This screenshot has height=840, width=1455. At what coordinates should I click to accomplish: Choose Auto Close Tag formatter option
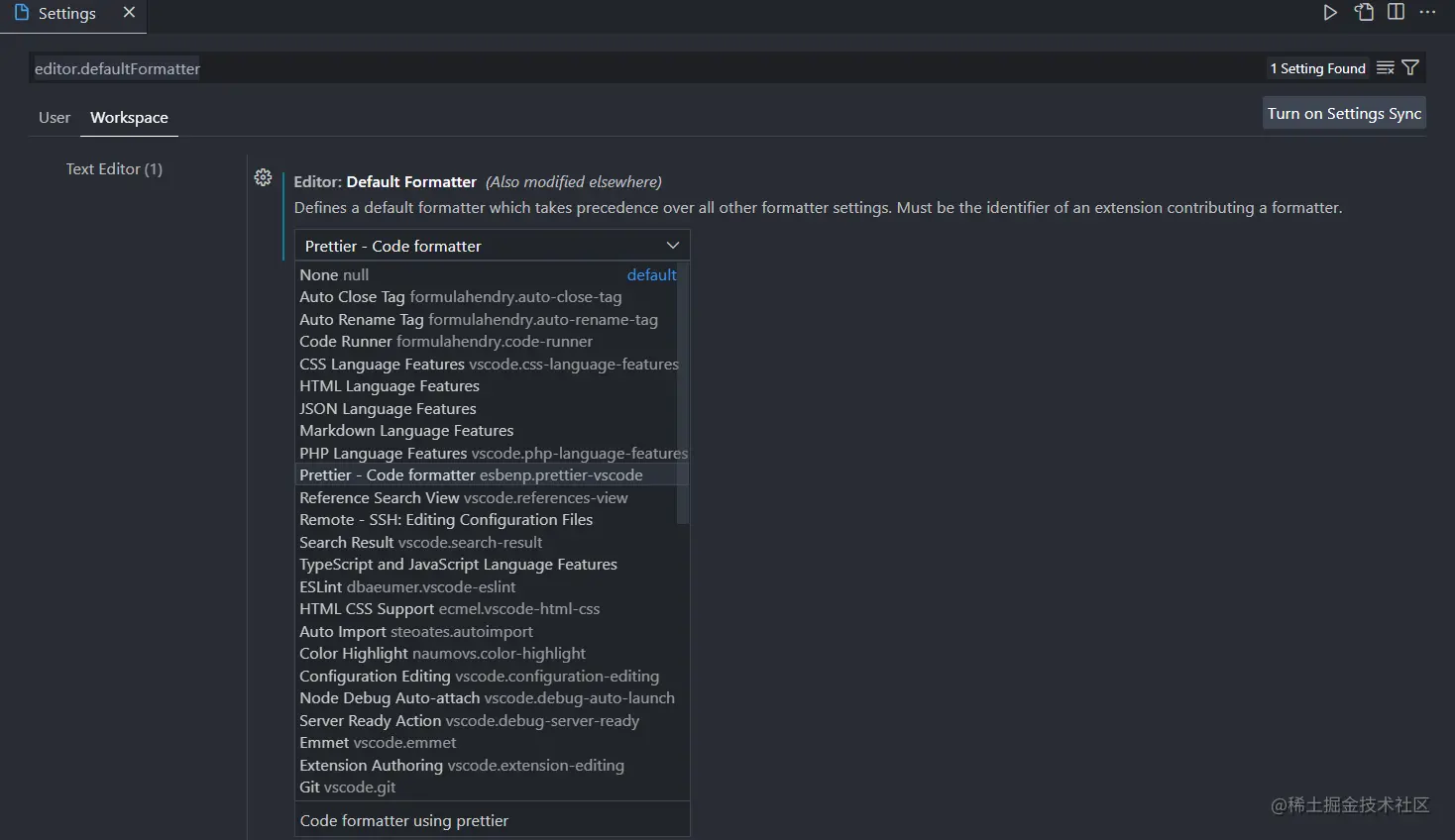[487, 297]
